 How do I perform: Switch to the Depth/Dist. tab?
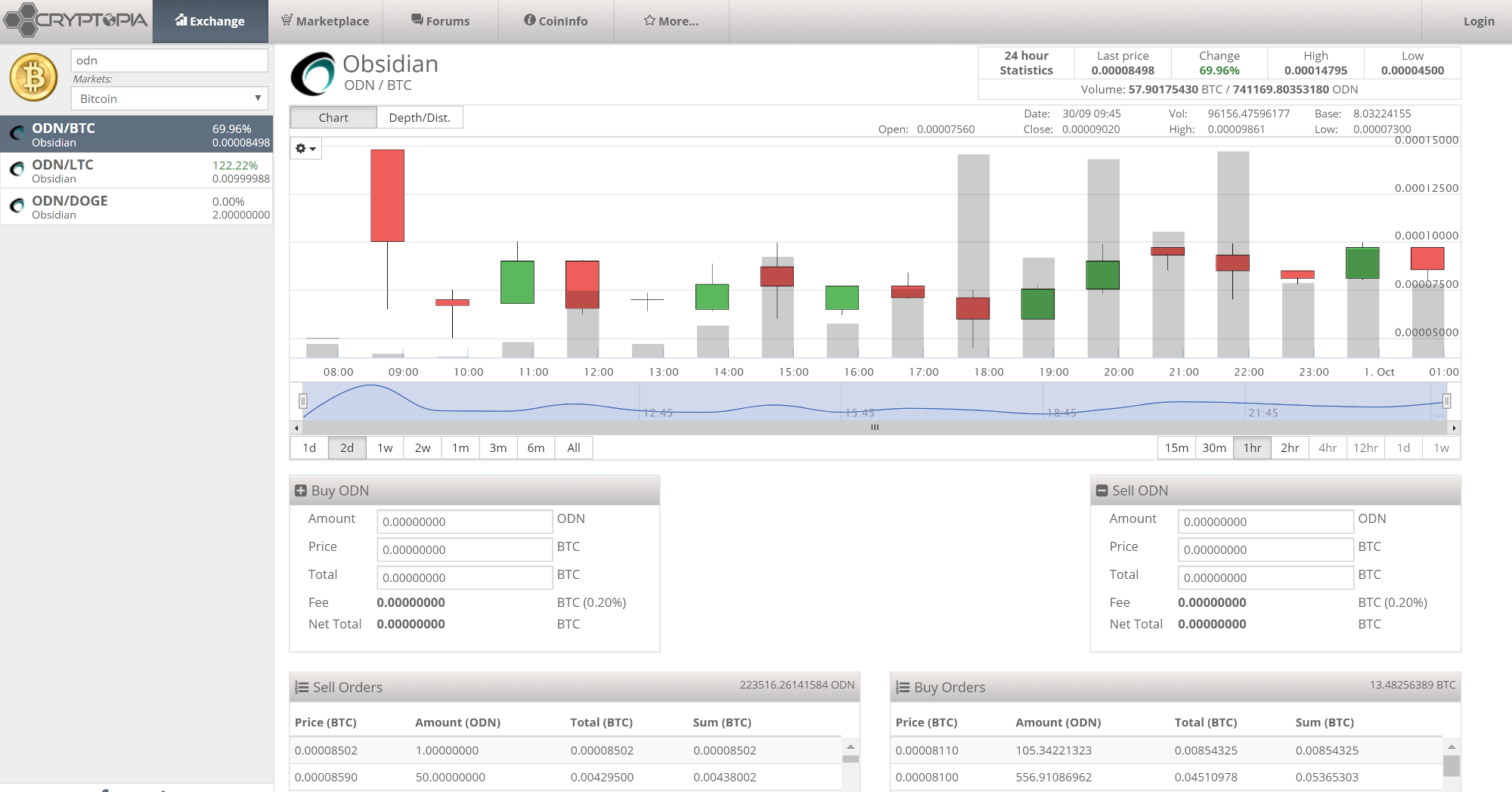(x=420, y=117)
